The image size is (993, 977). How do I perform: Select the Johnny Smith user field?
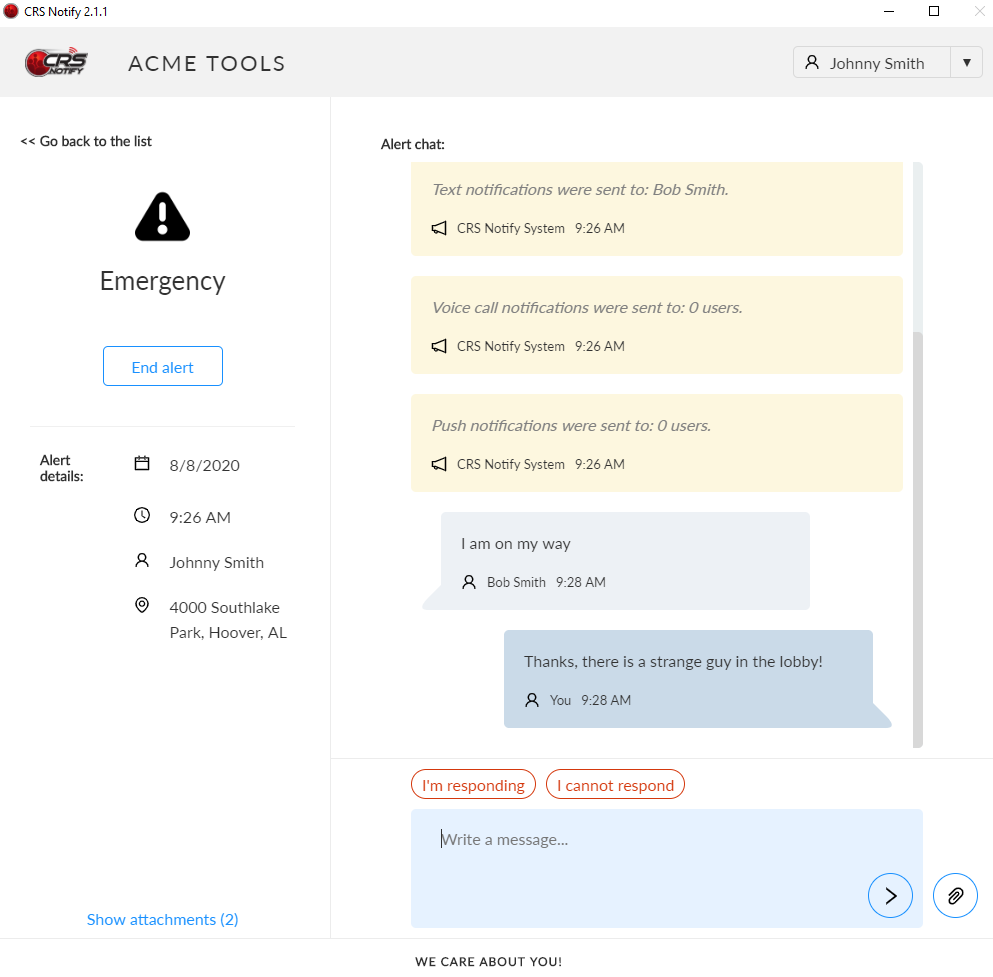click(872, 63)
